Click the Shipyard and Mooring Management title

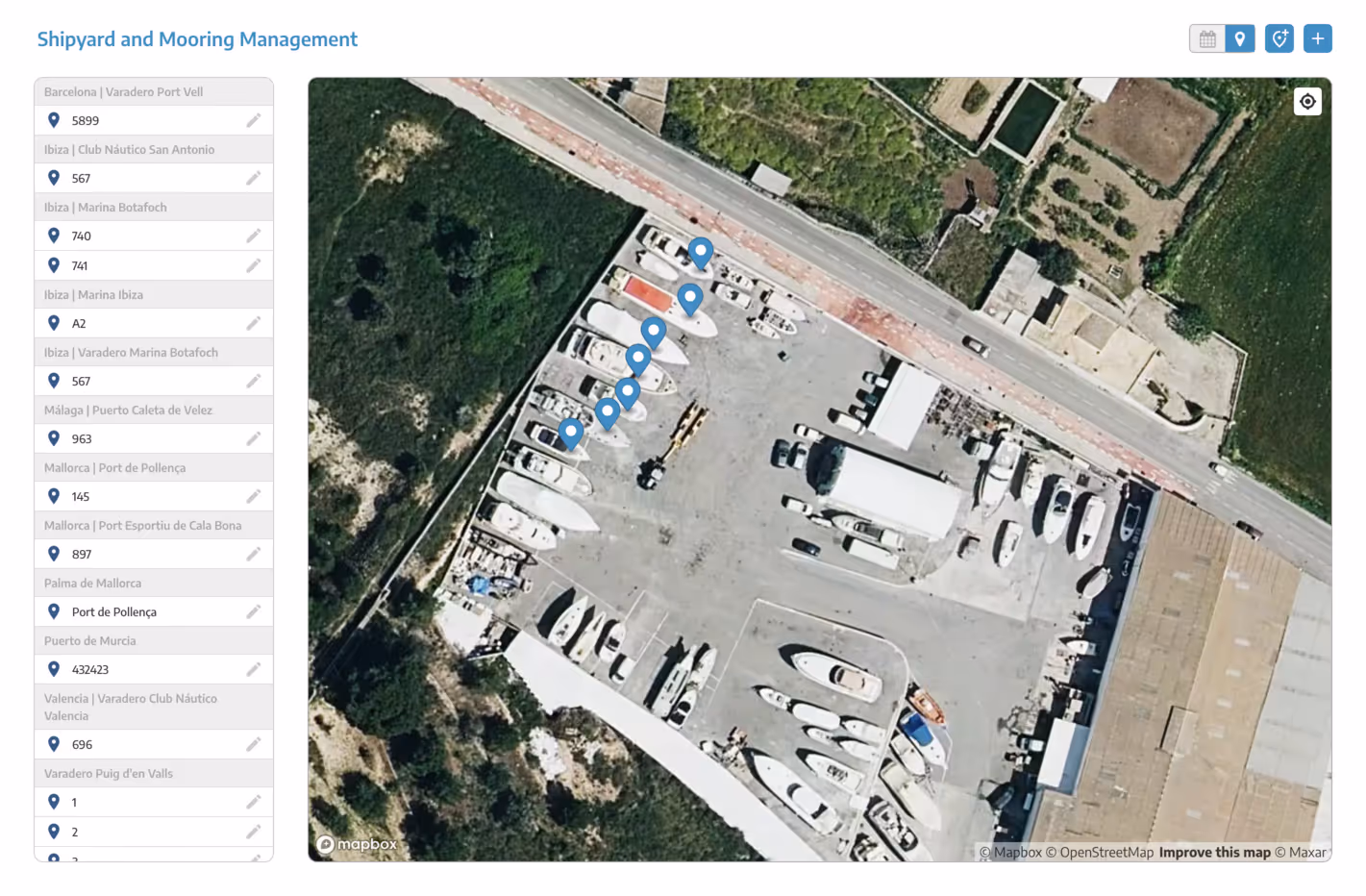[x=197, y=39]
